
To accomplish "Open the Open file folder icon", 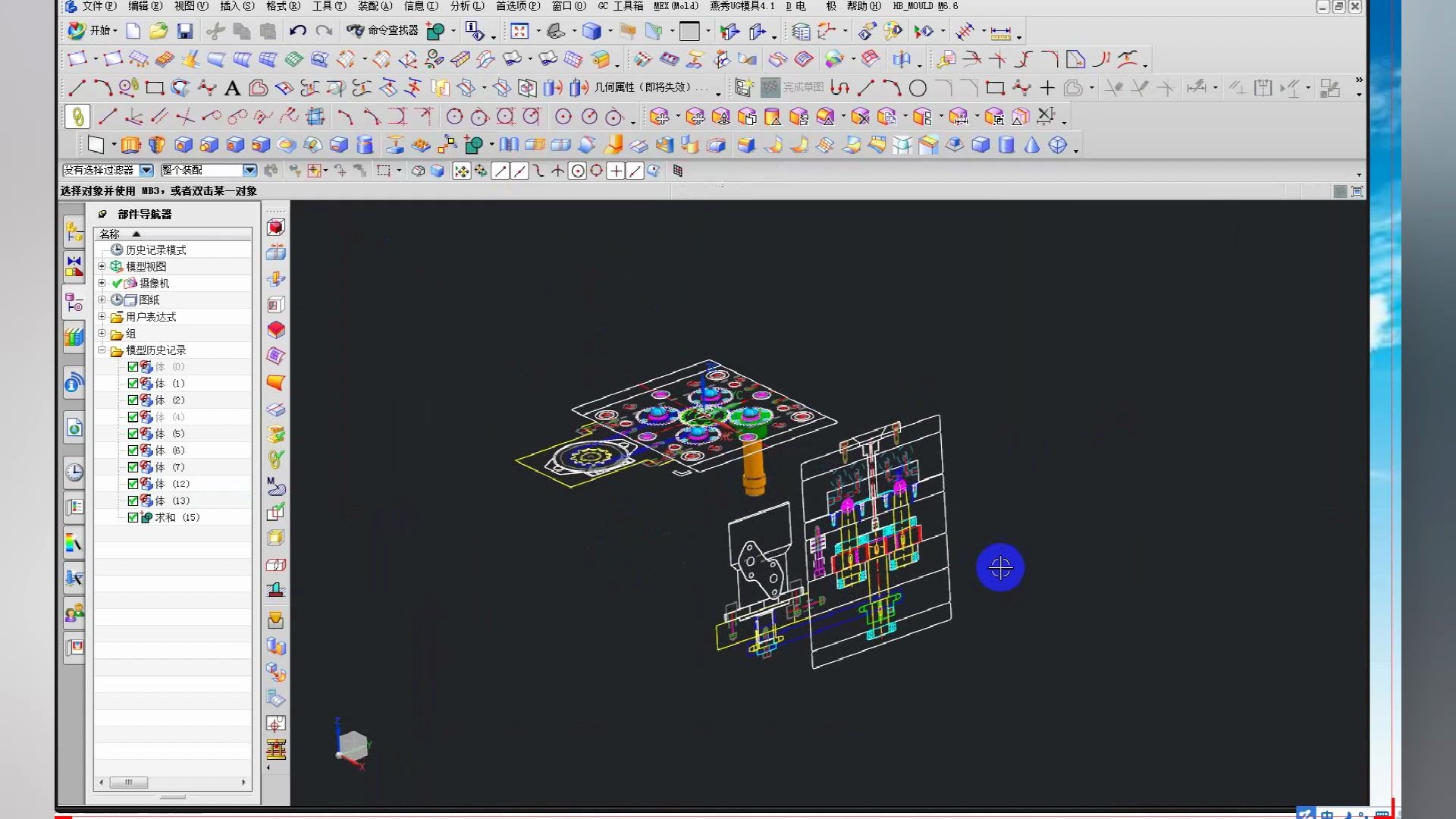I will 158,31.
